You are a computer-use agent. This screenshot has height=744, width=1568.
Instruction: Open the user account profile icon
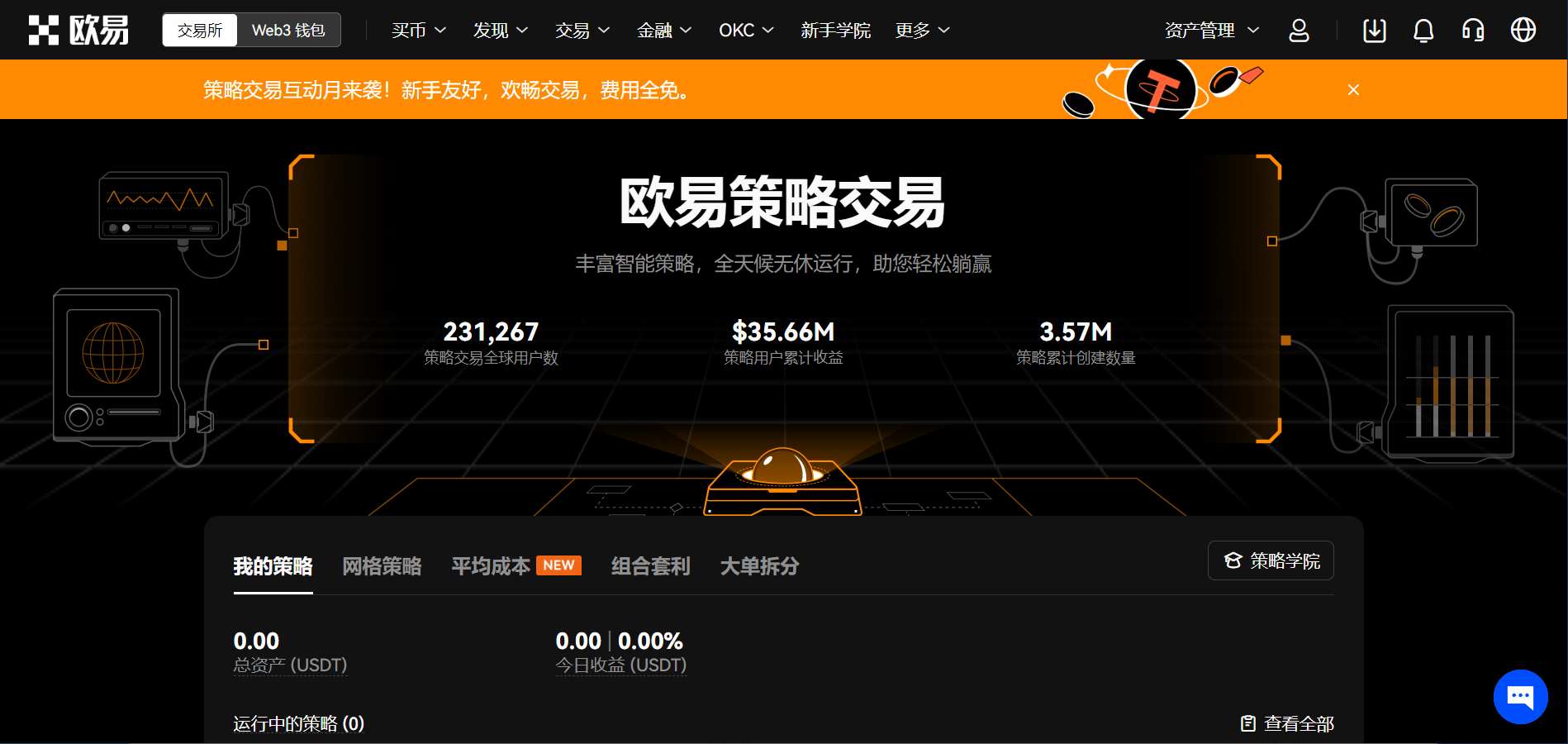[1299, 31]
